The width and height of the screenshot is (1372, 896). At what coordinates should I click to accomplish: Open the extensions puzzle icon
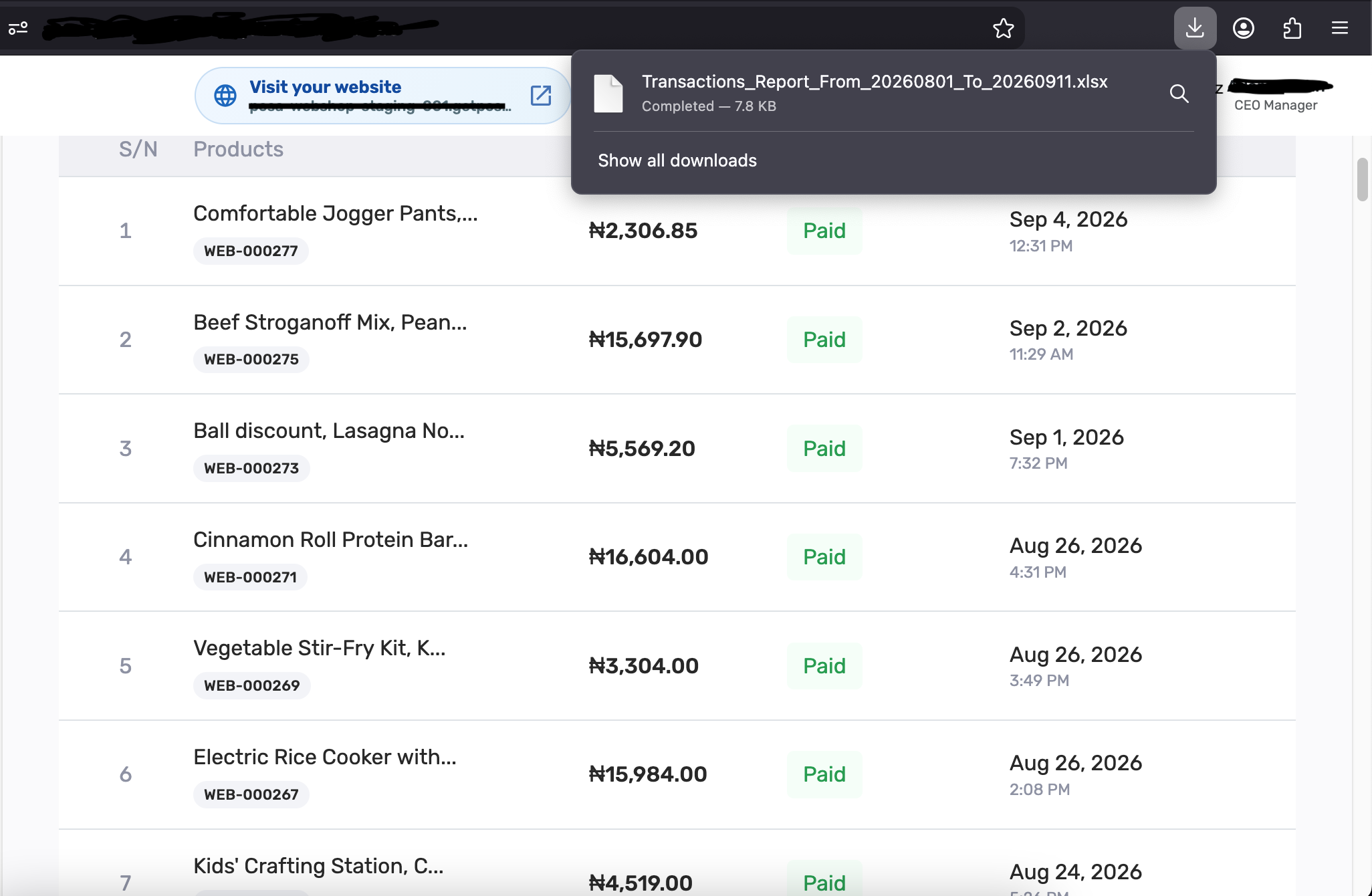coord(1292,28)
